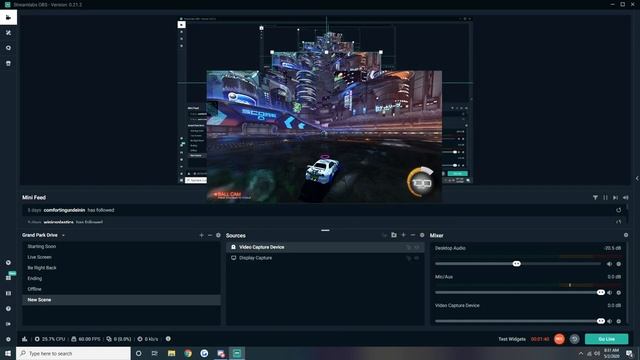Remove the selected scene with minus icon
The width and height of the screenshot is (640, 360).
[210, 236]
